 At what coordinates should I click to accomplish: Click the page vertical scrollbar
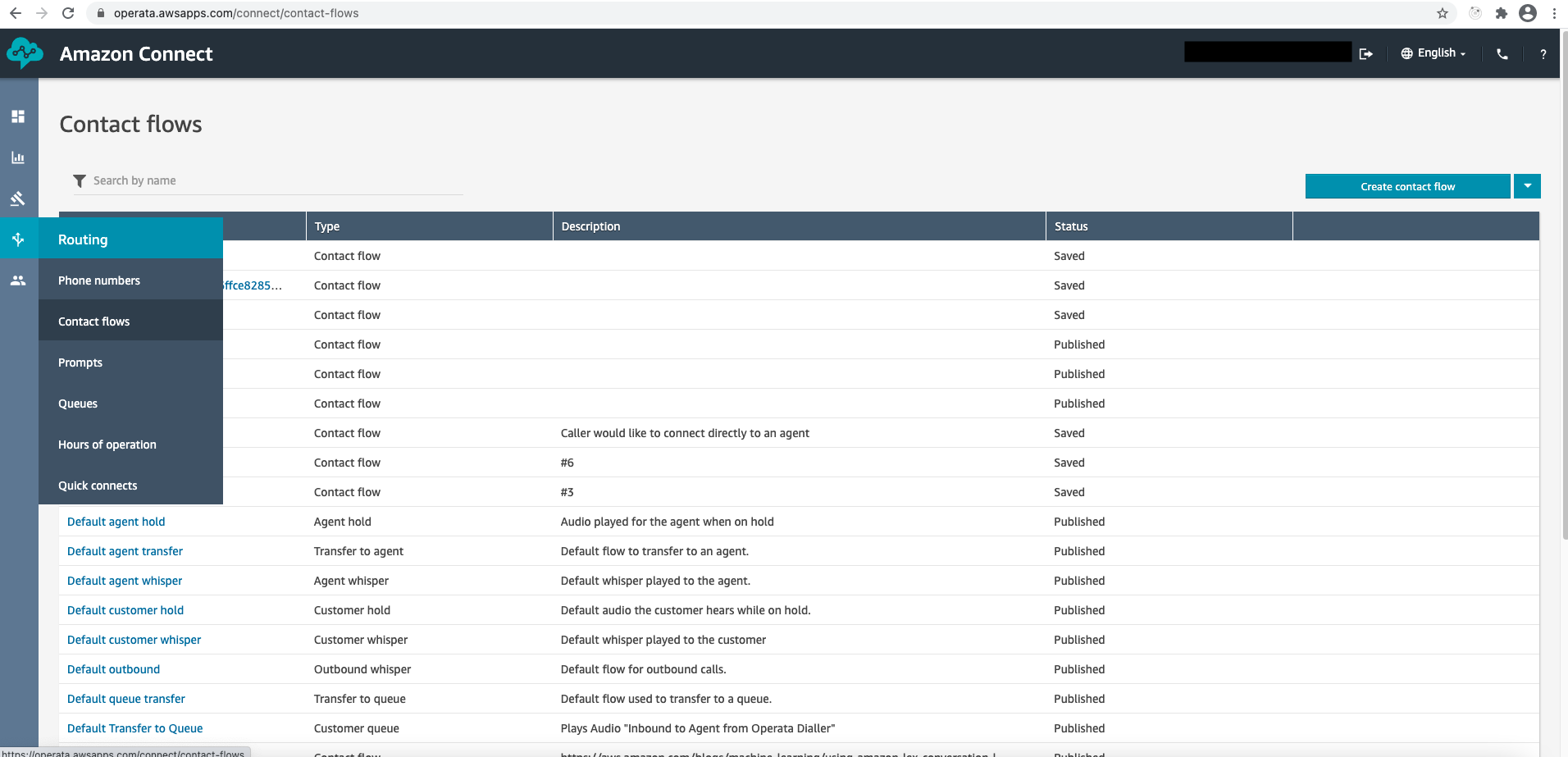[x=1563, y=287]
